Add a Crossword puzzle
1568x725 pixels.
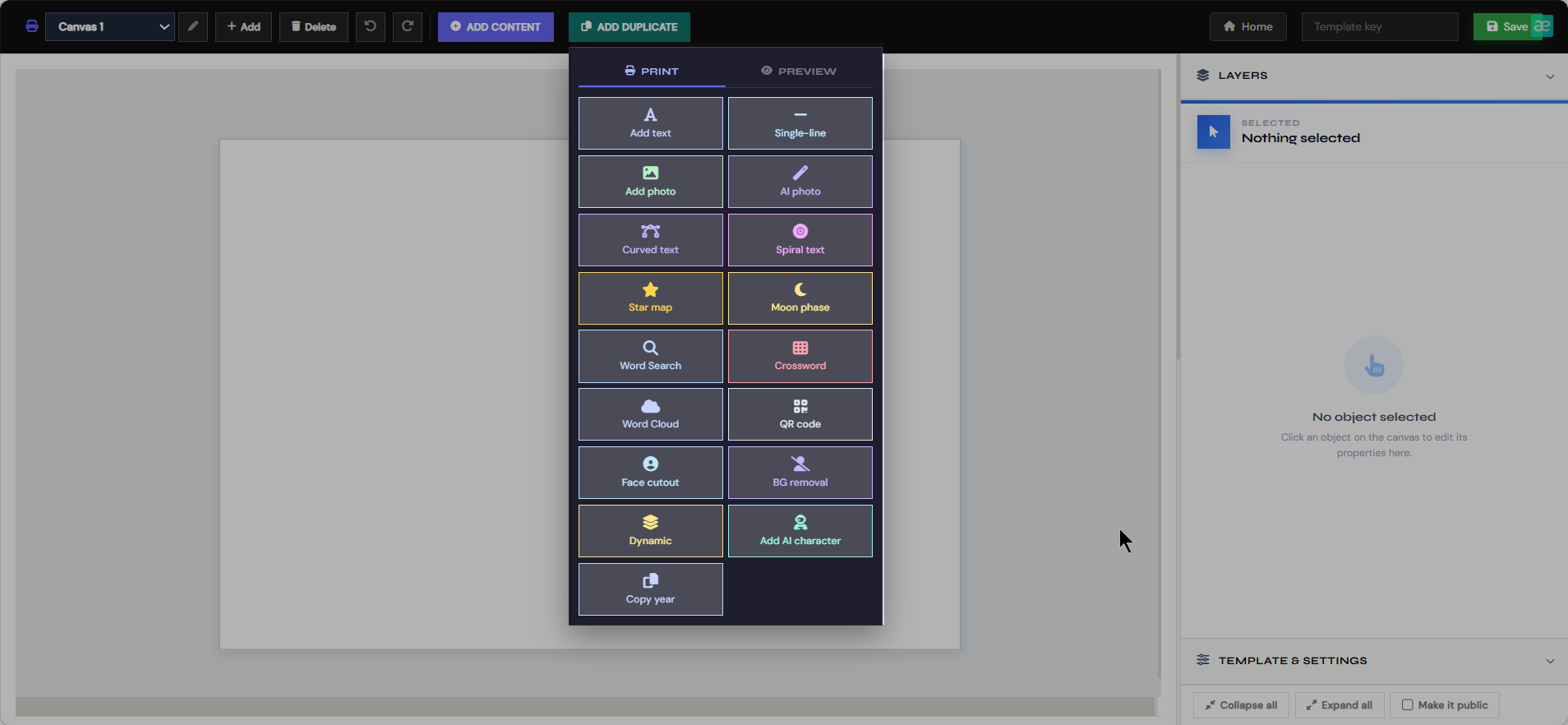coord(800,357)
